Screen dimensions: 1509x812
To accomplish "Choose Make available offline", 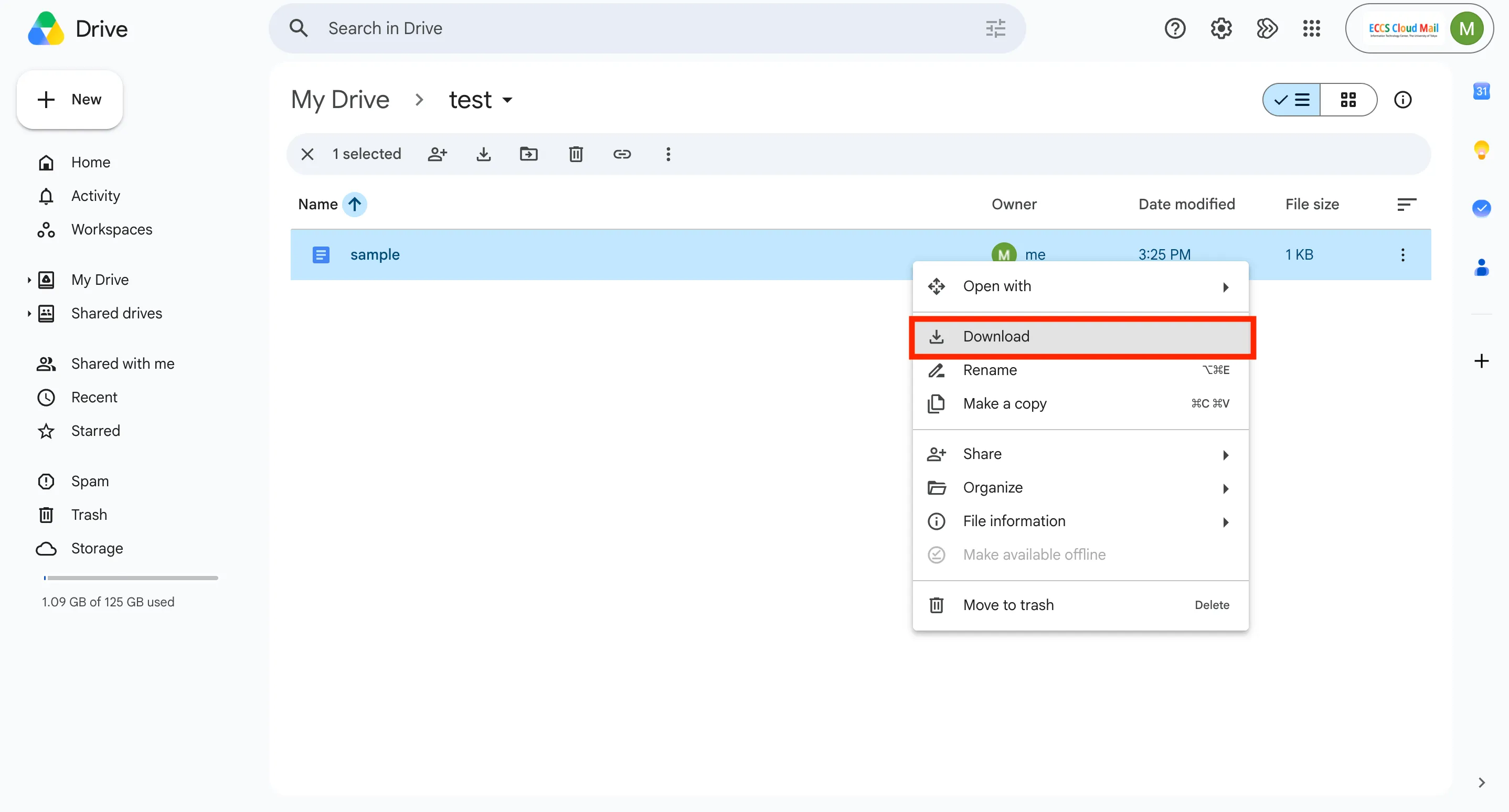I will [x=1080, y=555].
